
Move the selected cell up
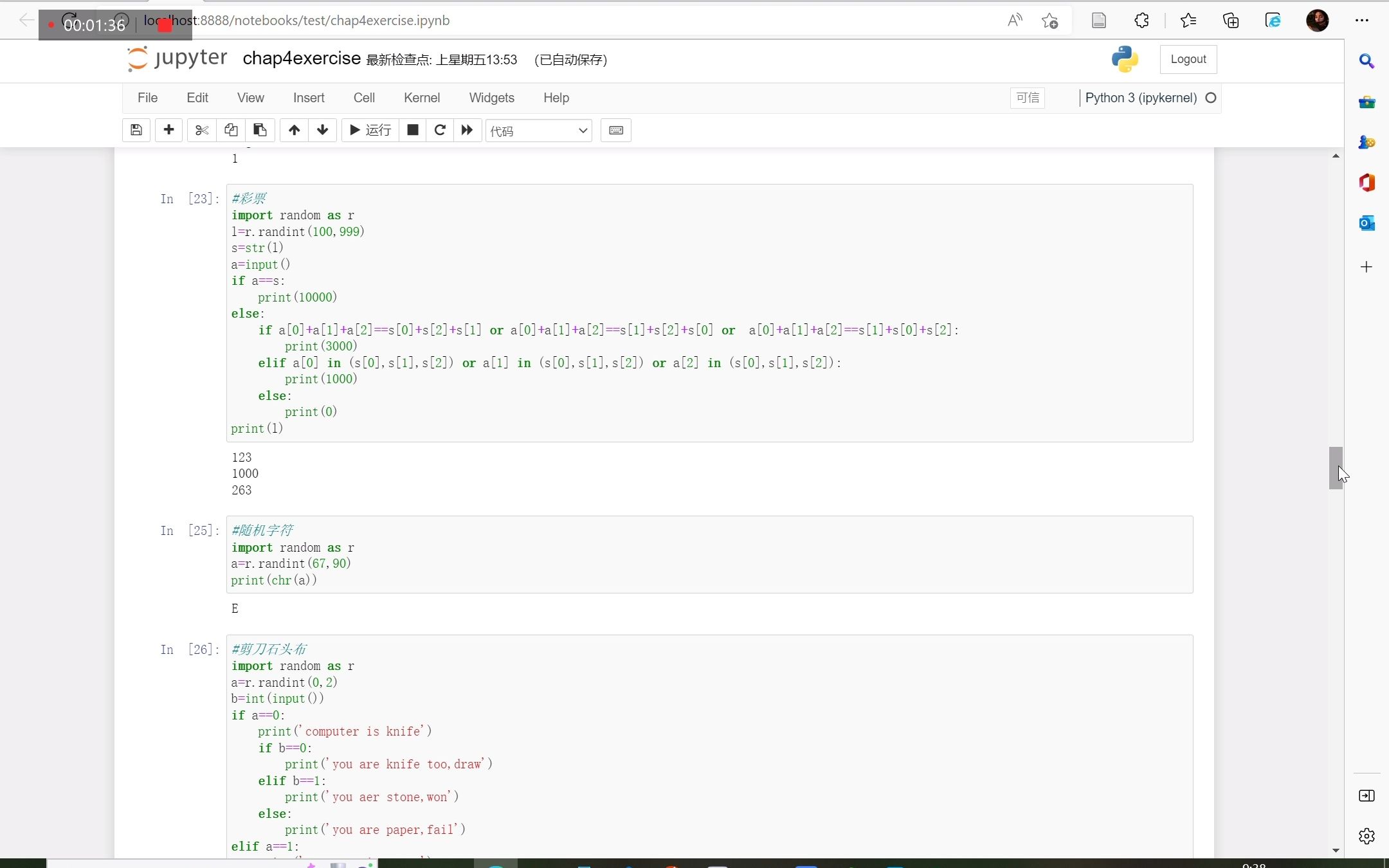tap(294, 130)
